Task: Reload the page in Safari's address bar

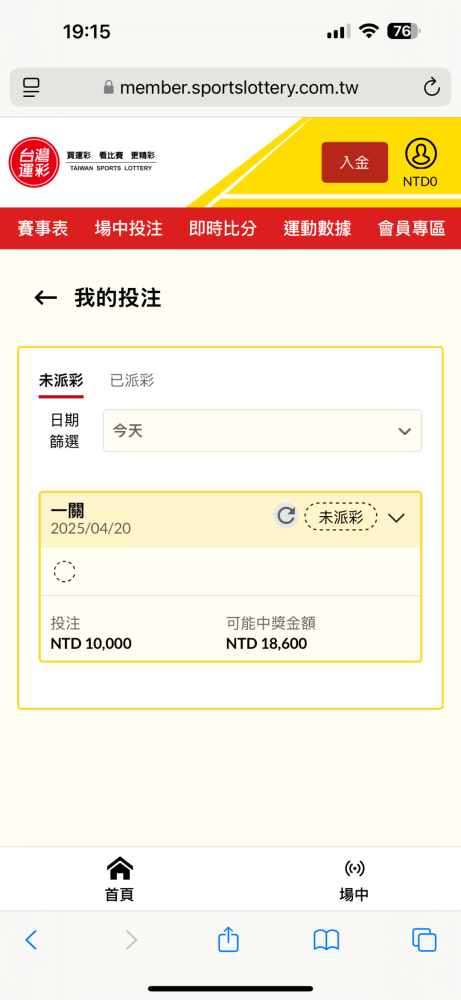Action: click(x=432, y=87)
